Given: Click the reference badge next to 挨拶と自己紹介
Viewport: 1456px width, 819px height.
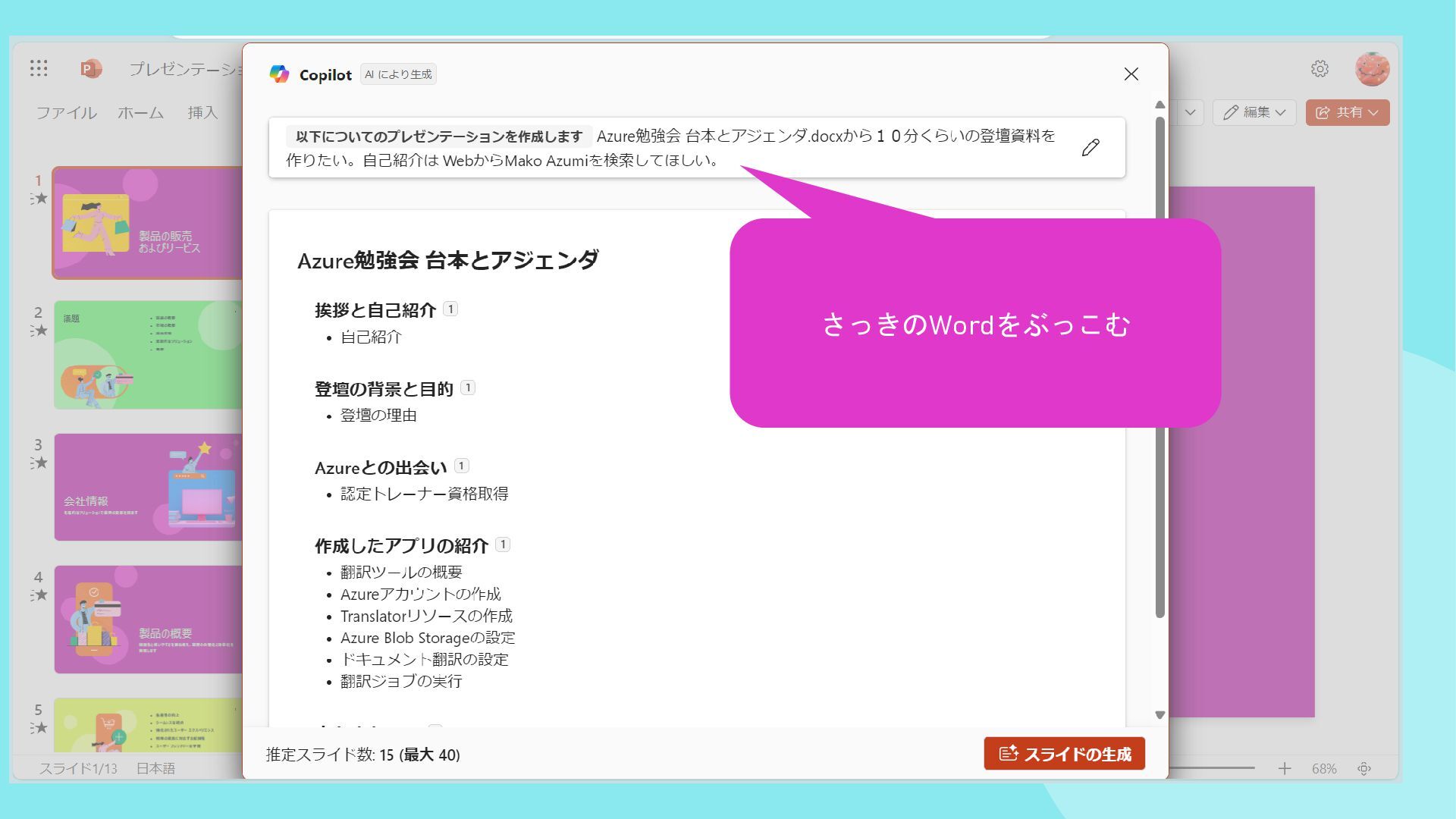Looking at the screenshot, I should tap(450, 309).
